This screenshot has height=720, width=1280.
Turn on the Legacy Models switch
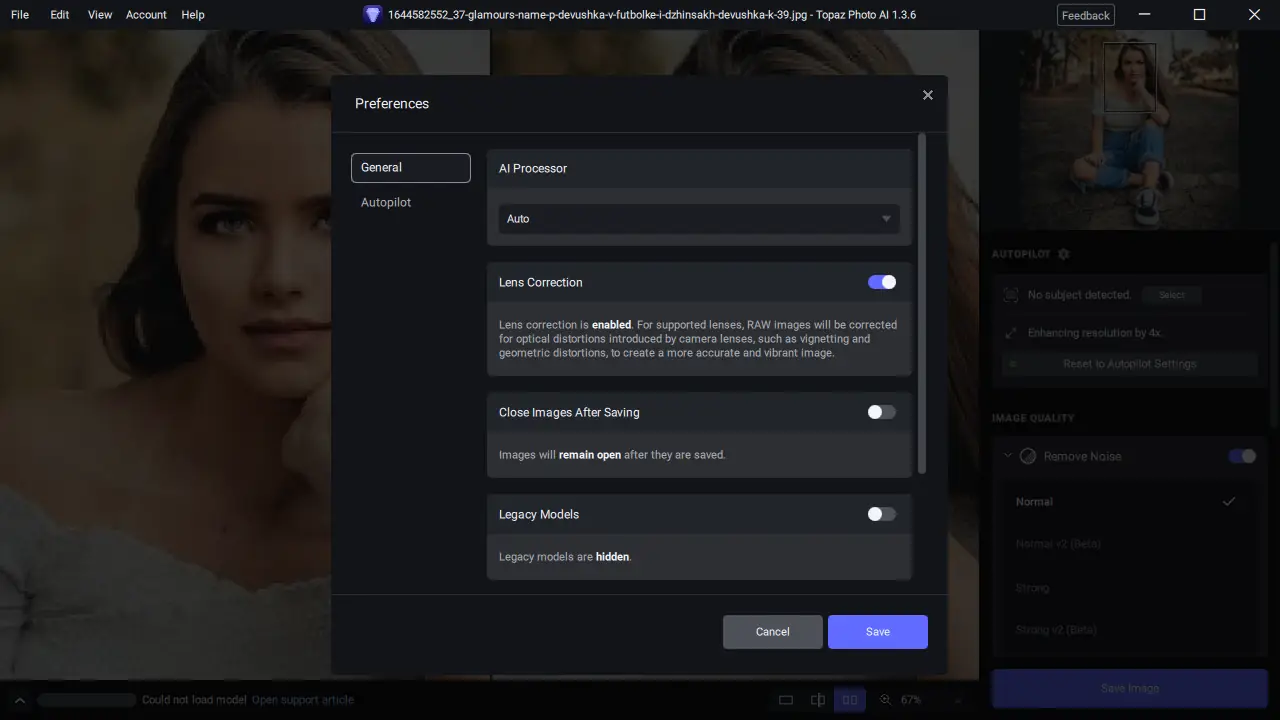pyautogui.click(x=882, y=514)
